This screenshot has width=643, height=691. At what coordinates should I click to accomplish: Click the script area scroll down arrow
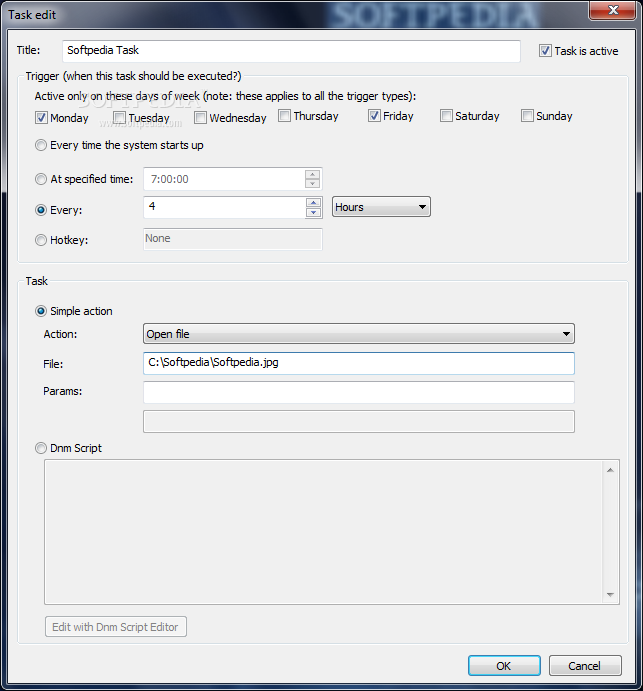[x=610, y=595]
